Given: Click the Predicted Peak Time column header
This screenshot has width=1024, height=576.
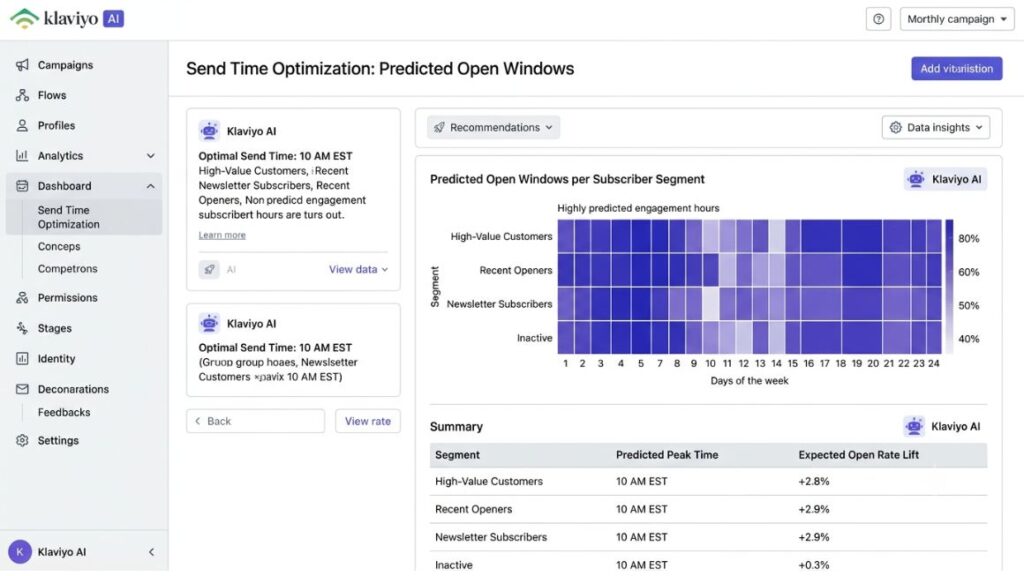Looking at the screenshot, I should point(667,455).
